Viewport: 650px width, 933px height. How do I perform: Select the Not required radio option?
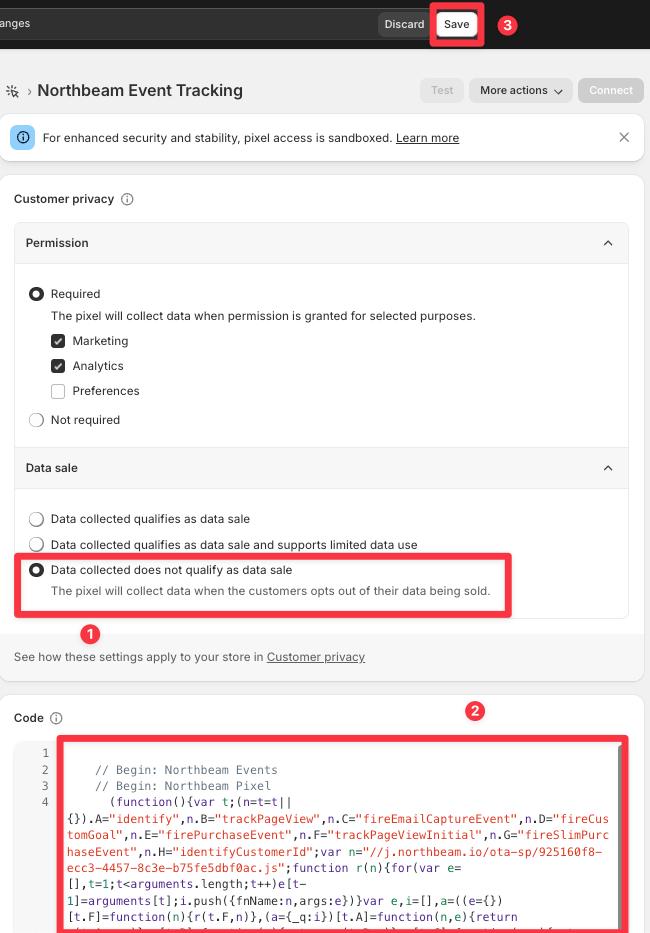tap(36, 420)
